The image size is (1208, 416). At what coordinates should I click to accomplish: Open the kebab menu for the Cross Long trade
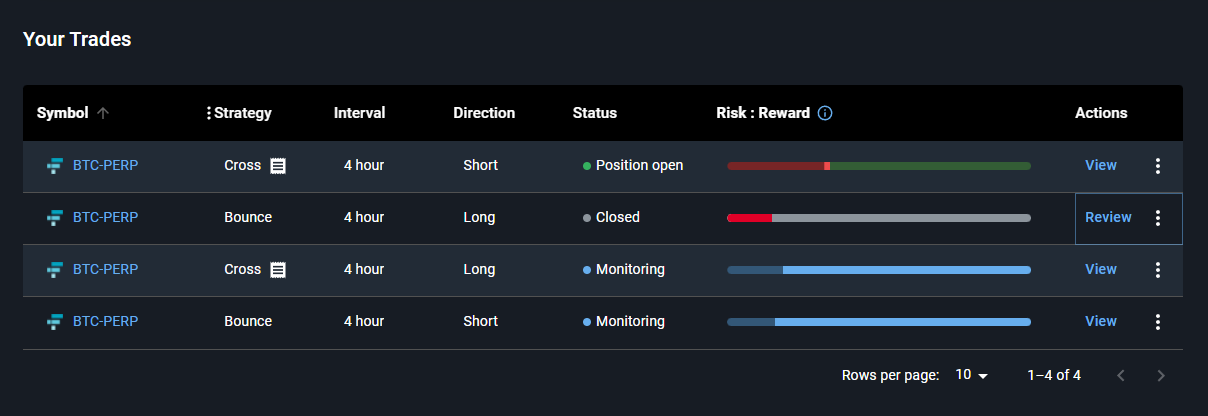[x=1158, y=270]
